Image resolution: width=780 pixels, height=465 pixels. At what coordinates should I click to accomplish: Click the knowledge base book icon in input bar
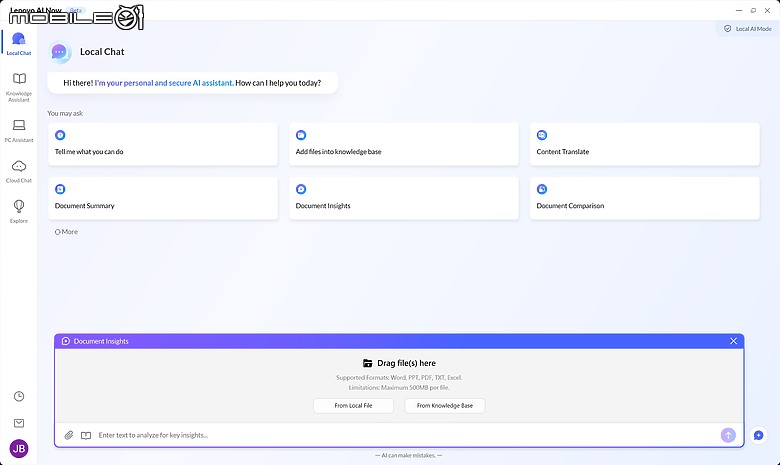coord(86,435)
